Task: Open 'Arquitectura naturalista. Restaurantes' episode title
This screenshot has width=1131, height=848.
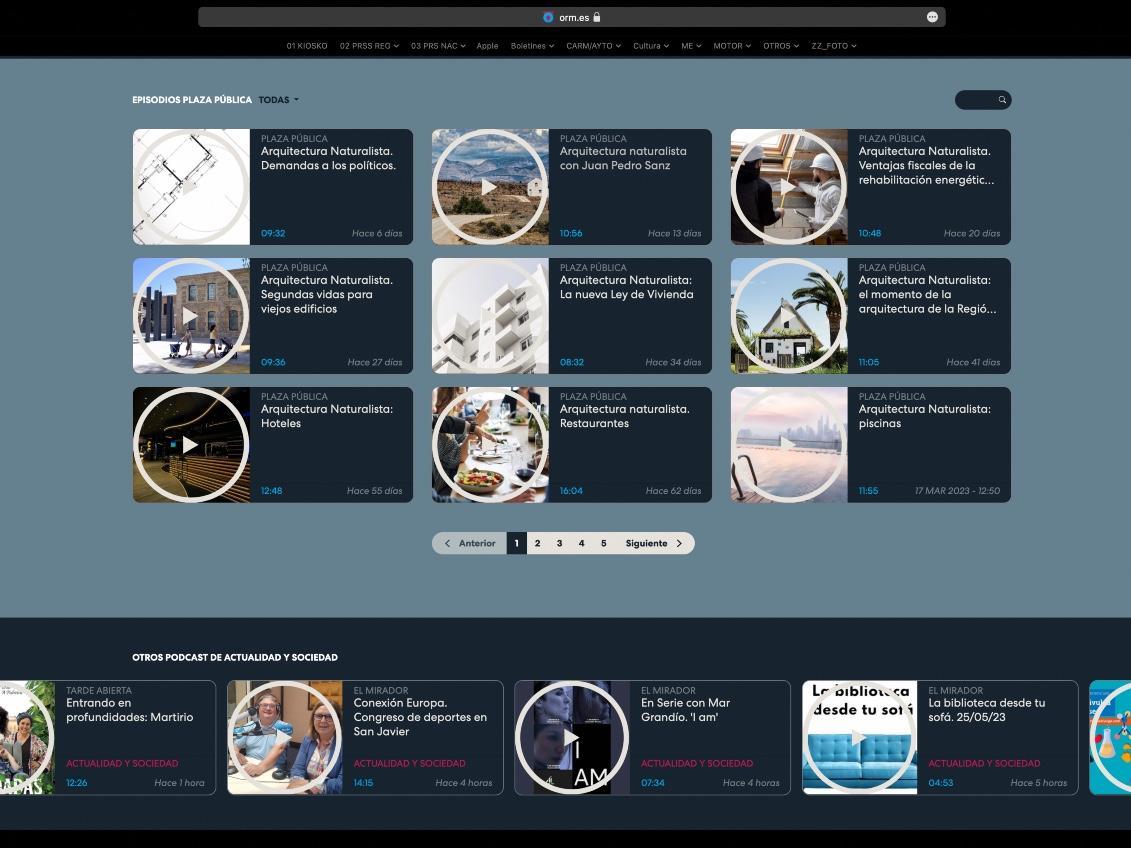Action: pos(624,416)
